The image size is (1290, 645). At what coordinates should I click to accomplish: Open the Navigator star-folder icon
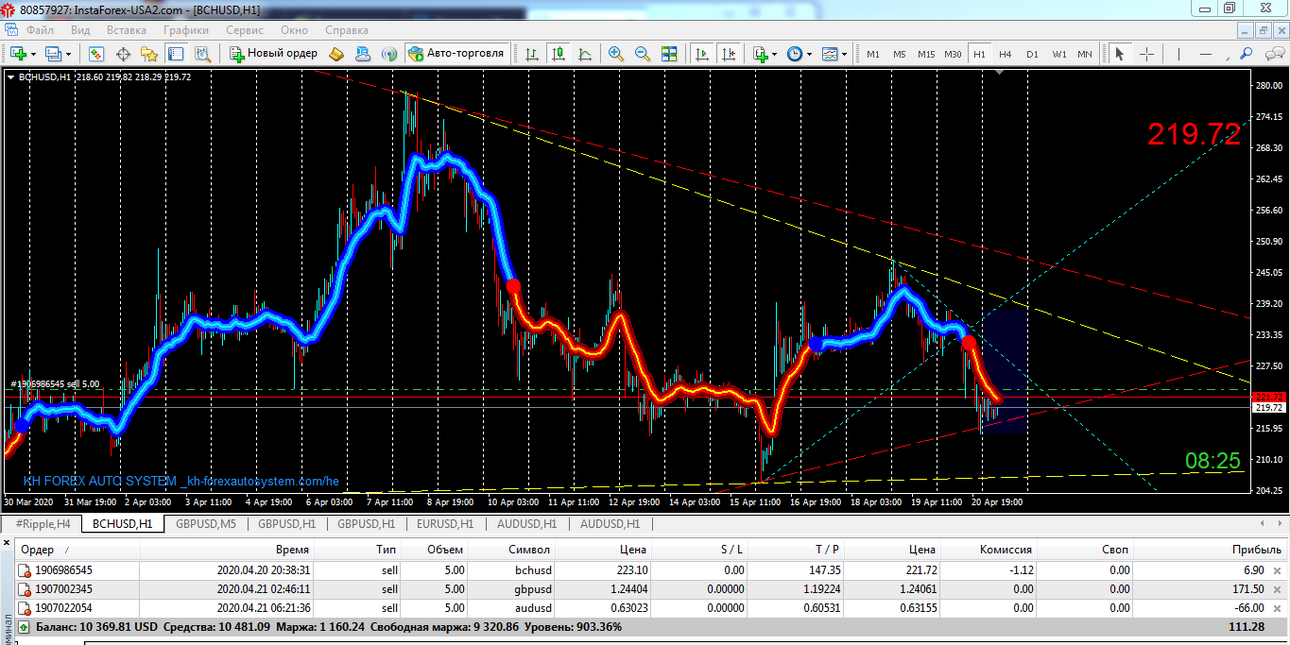click(149, 53)
